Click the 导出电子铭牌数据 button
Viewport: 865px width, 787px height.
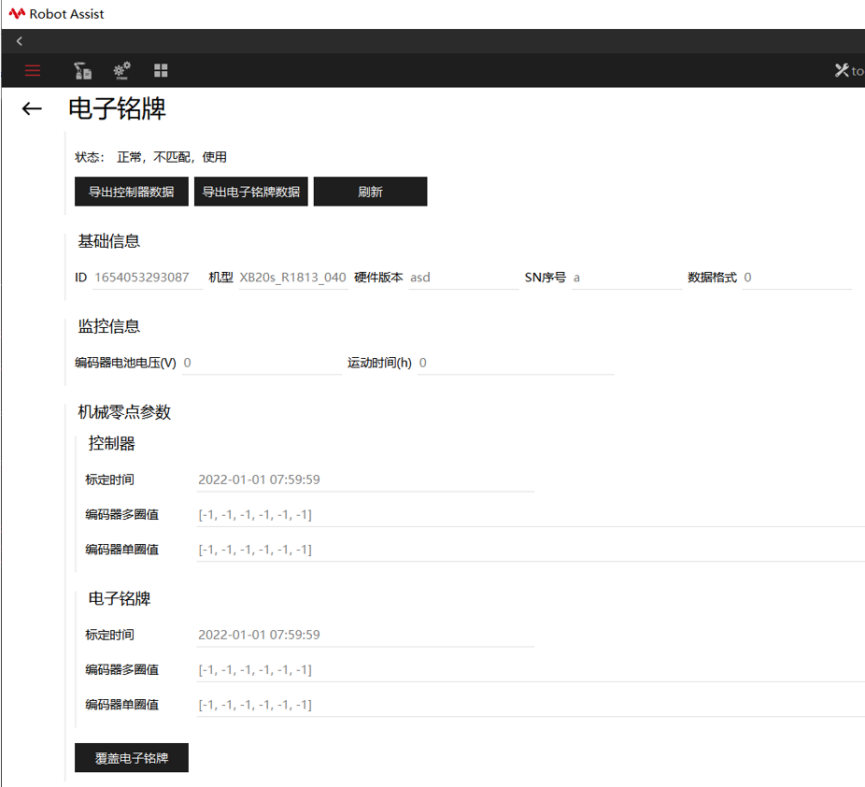[x=251, y=191]
